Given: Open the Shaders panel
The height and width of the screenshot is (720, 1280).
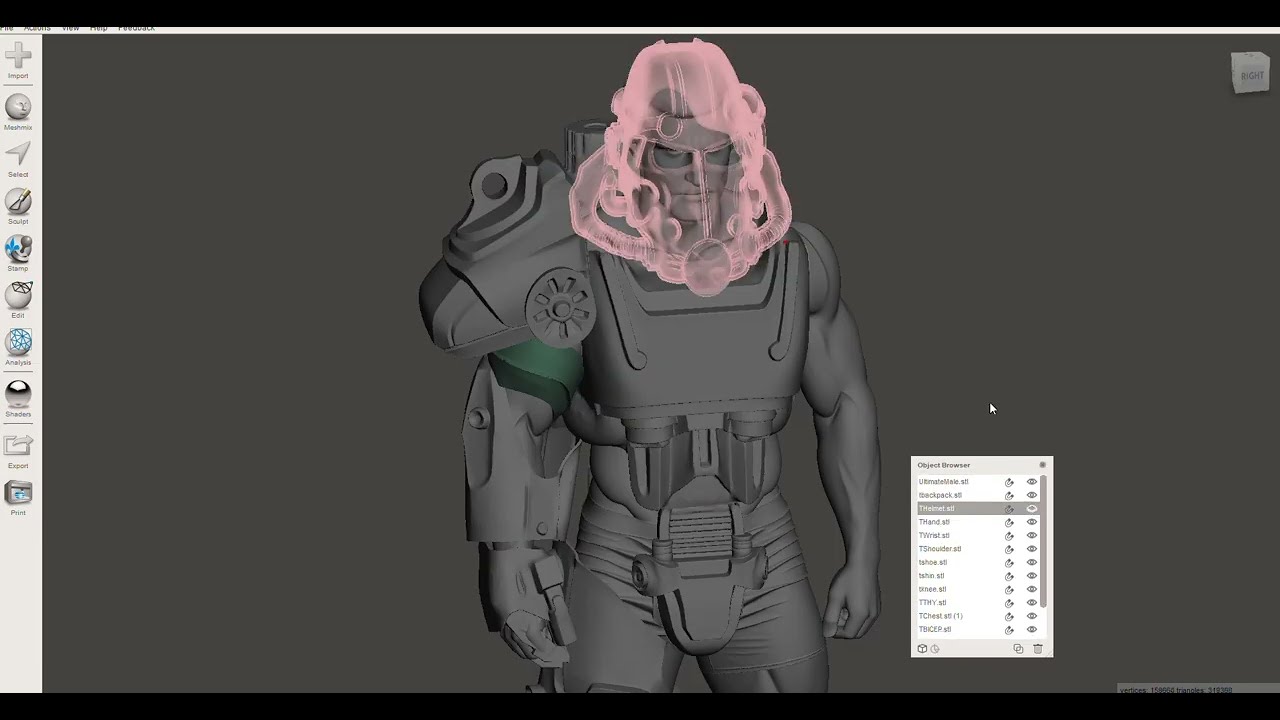Looking at the screenshot, I should [x=18, y=398].
